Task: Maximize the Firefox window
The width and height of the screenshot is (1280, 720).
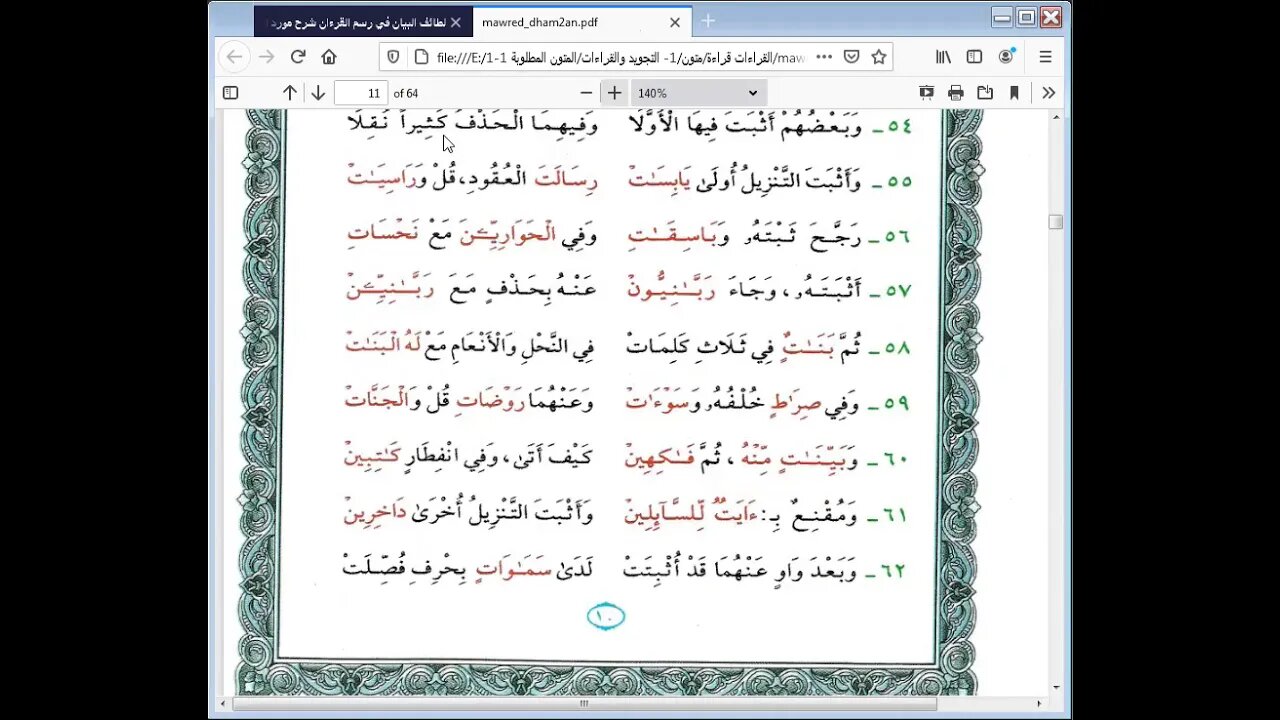Action: (1026, 17)
